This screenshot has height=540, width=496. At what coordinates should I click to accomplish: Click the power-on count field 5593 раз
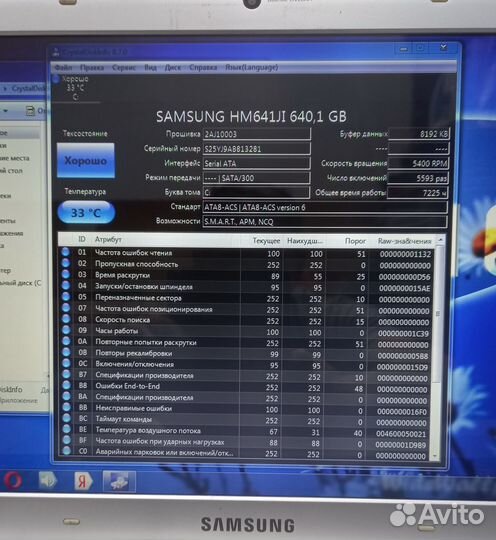point(418,178)
